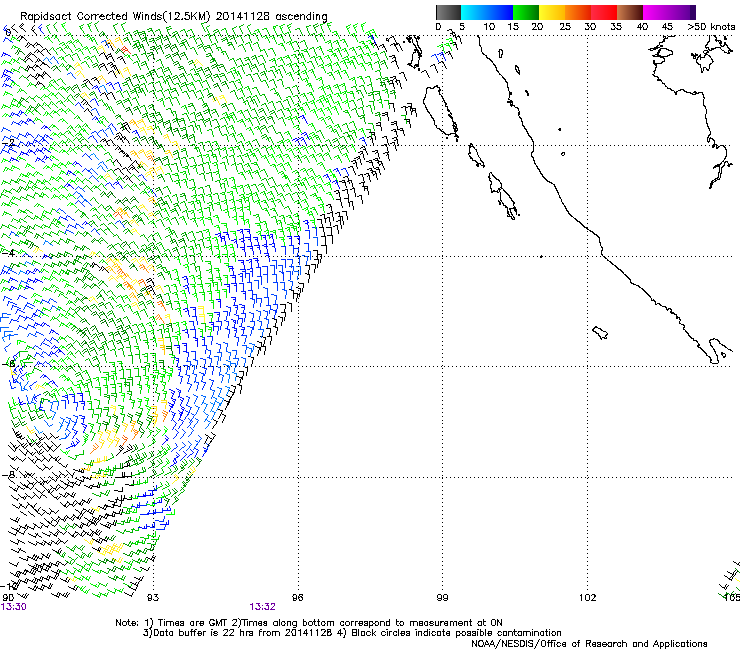This screenshot has height=650, width=740.
Task: Click the gray 0-5 knots color band
Action: click(x=448, y=12)
